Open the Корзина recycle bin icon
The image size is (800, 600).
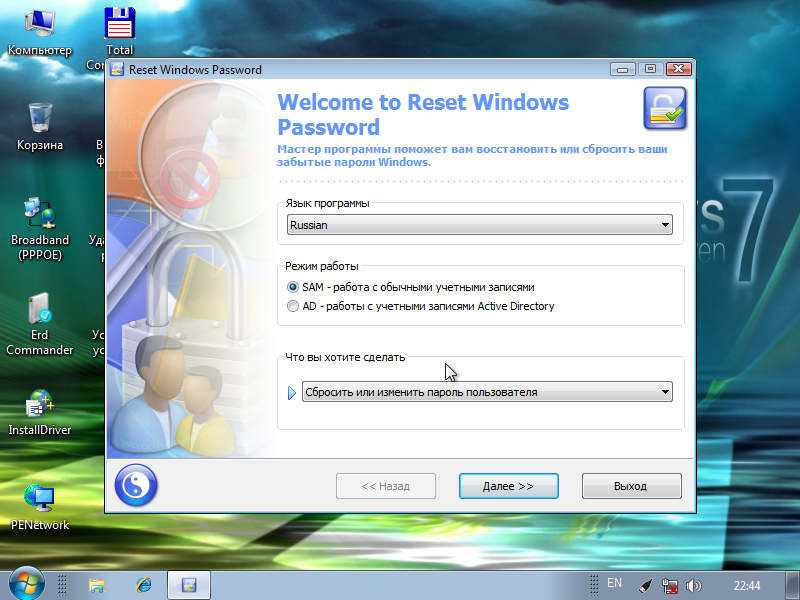click(x=40, y=127)
